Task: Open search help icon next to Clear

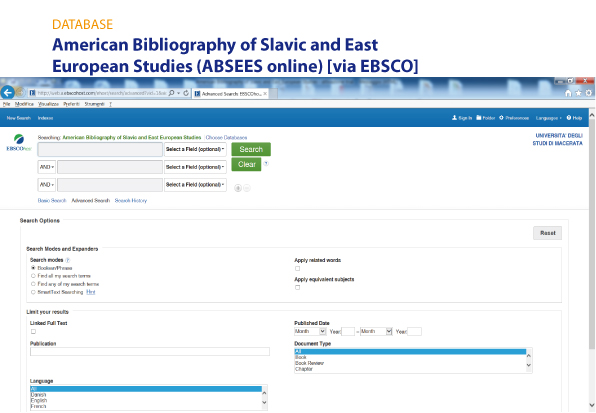Action: 266,163
